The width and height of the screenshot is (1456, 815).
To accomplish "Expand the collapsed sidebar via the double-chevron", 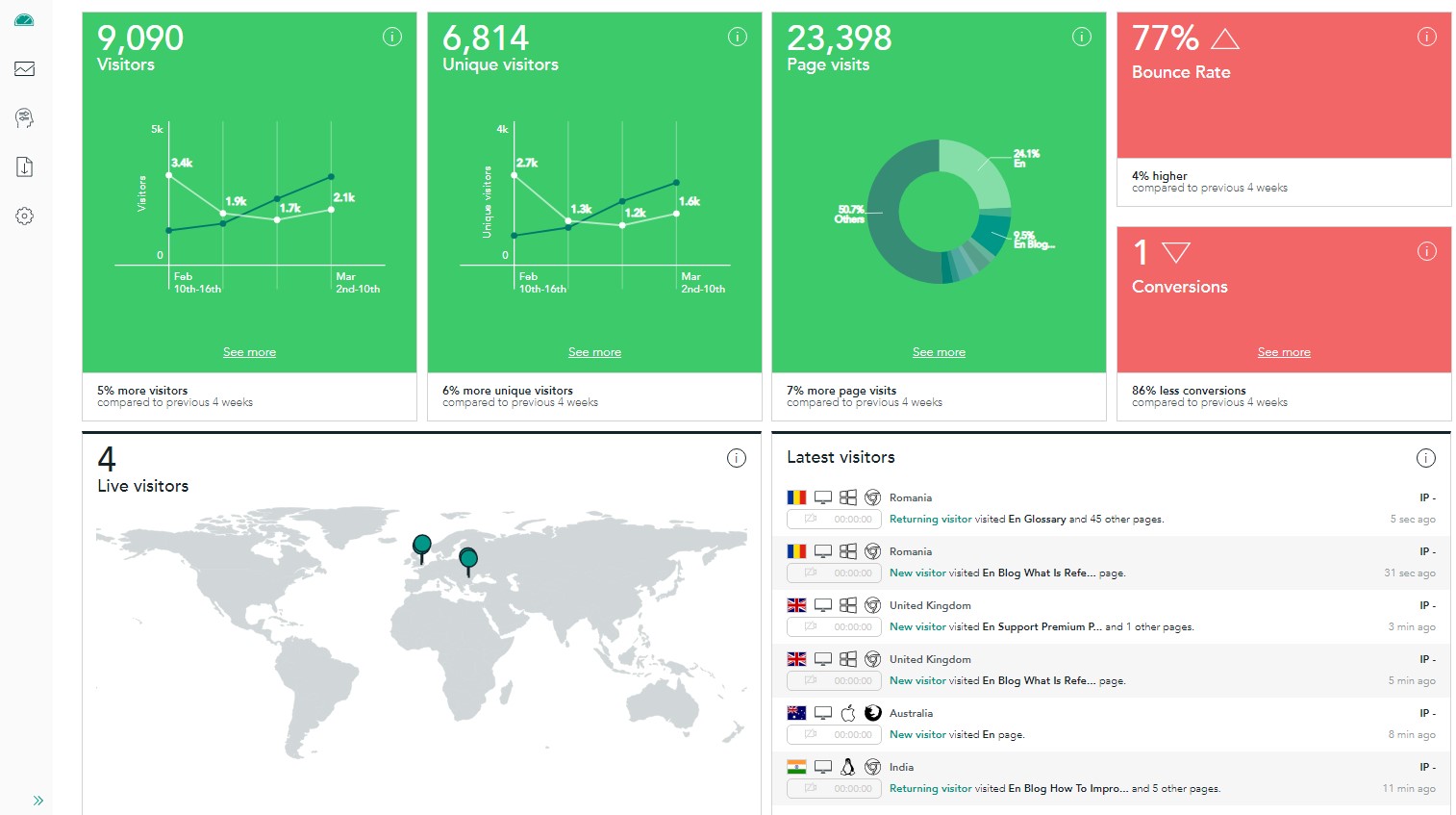I will click(x=38, y=800).
